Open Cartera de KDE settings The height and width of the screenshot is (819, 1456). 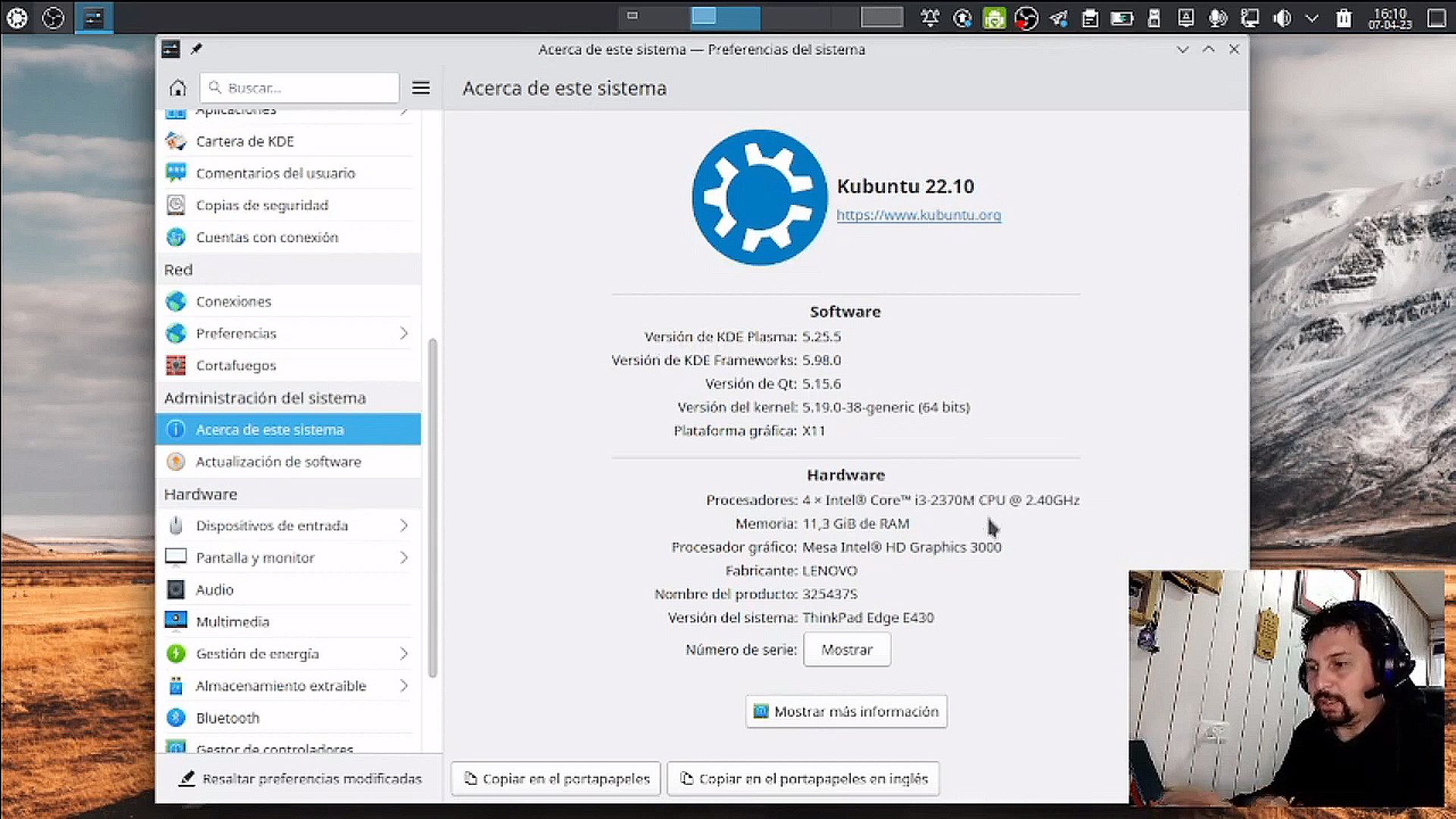point(288,141)
